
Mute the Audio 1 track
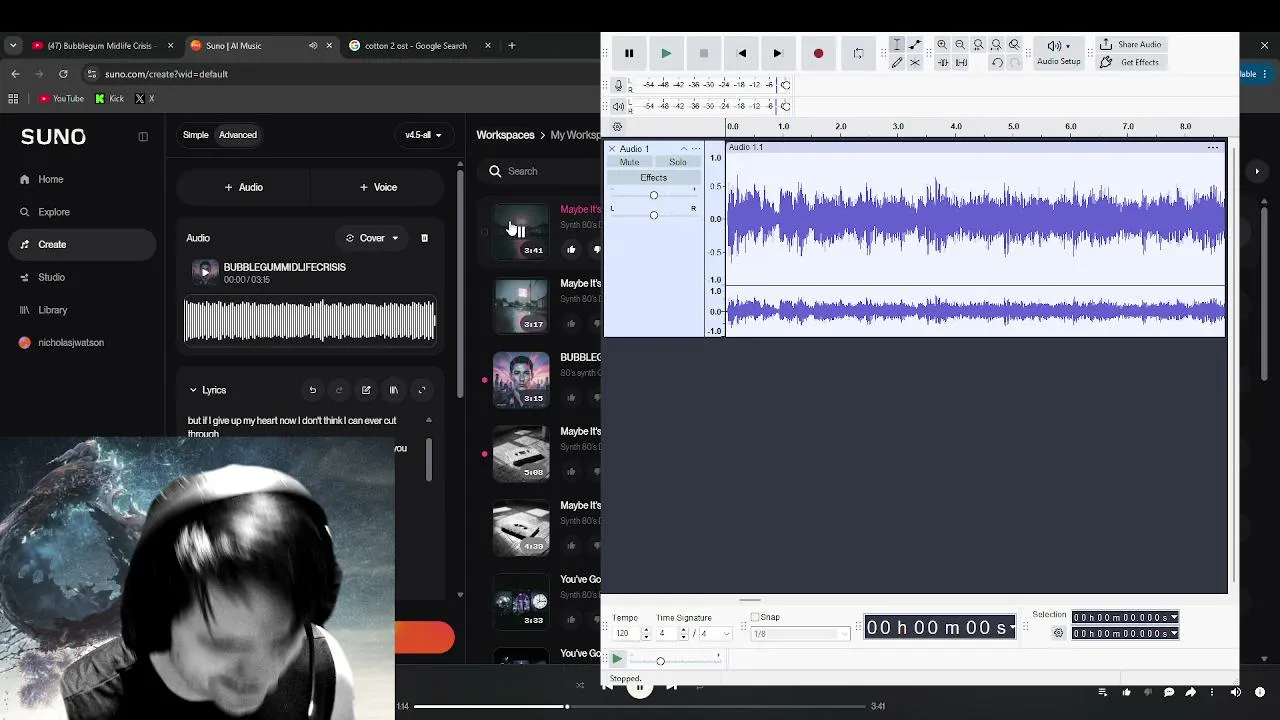(x=629, y=163)
